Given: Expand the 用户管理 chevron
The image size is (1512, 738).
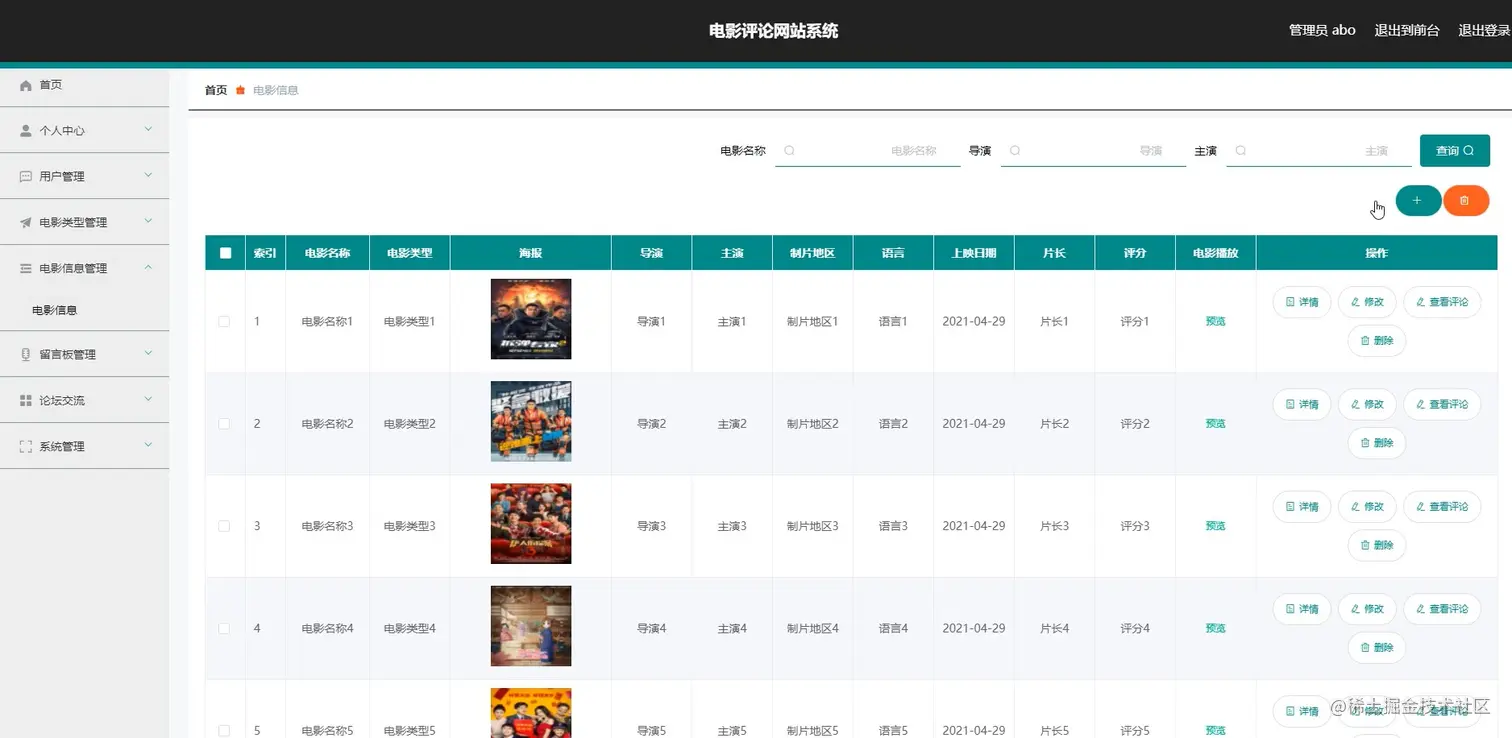Looking at the screenshot, I should tap(148, 176).
